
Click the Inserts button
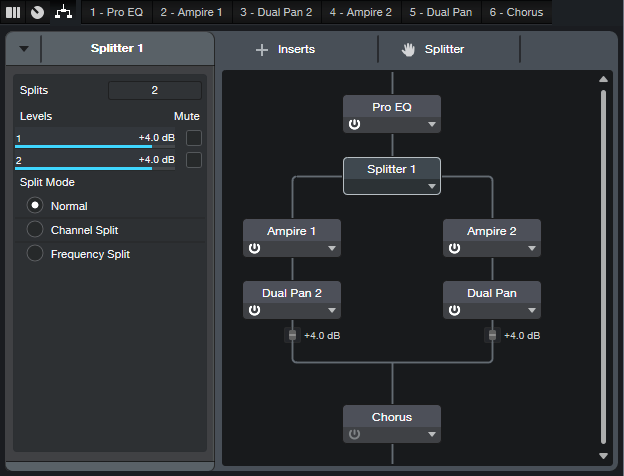pyautogui.click(x=296, y=49)
